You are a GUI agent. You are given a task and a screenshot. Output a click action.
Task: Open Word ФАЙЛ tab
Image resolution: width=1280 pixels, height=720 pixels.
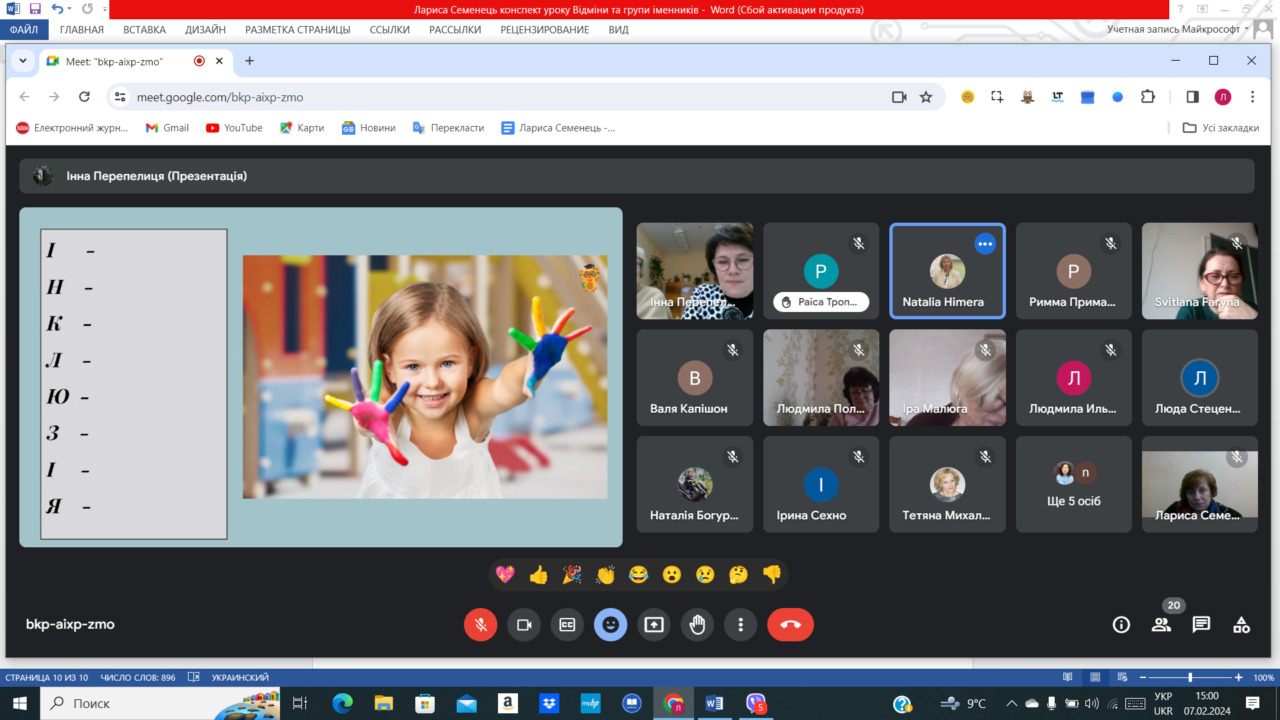point(24,29)
